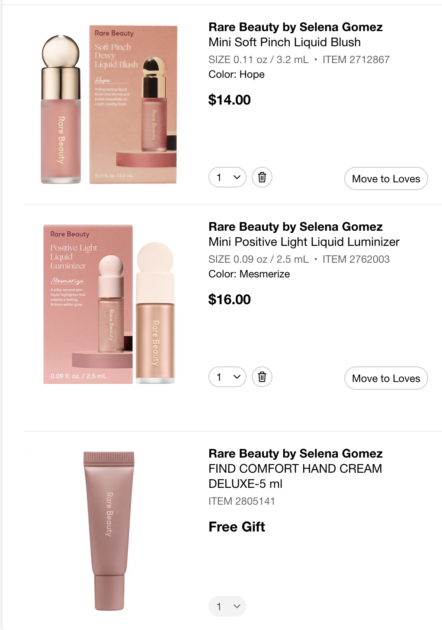Remove the Mini Positive Light Liquid Luminizer
The height and width of the screenshot is (630, 442).
[x=262, y=377]
